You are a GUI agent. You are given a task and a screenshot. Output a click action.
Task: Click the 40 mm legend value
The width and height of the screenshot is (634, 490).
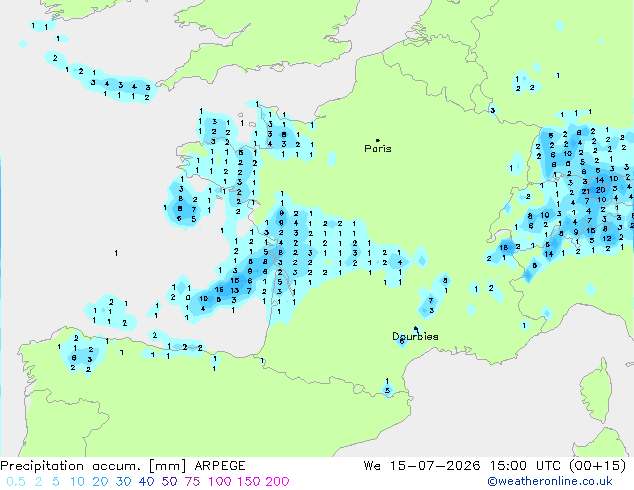click(x=146, y=482)
